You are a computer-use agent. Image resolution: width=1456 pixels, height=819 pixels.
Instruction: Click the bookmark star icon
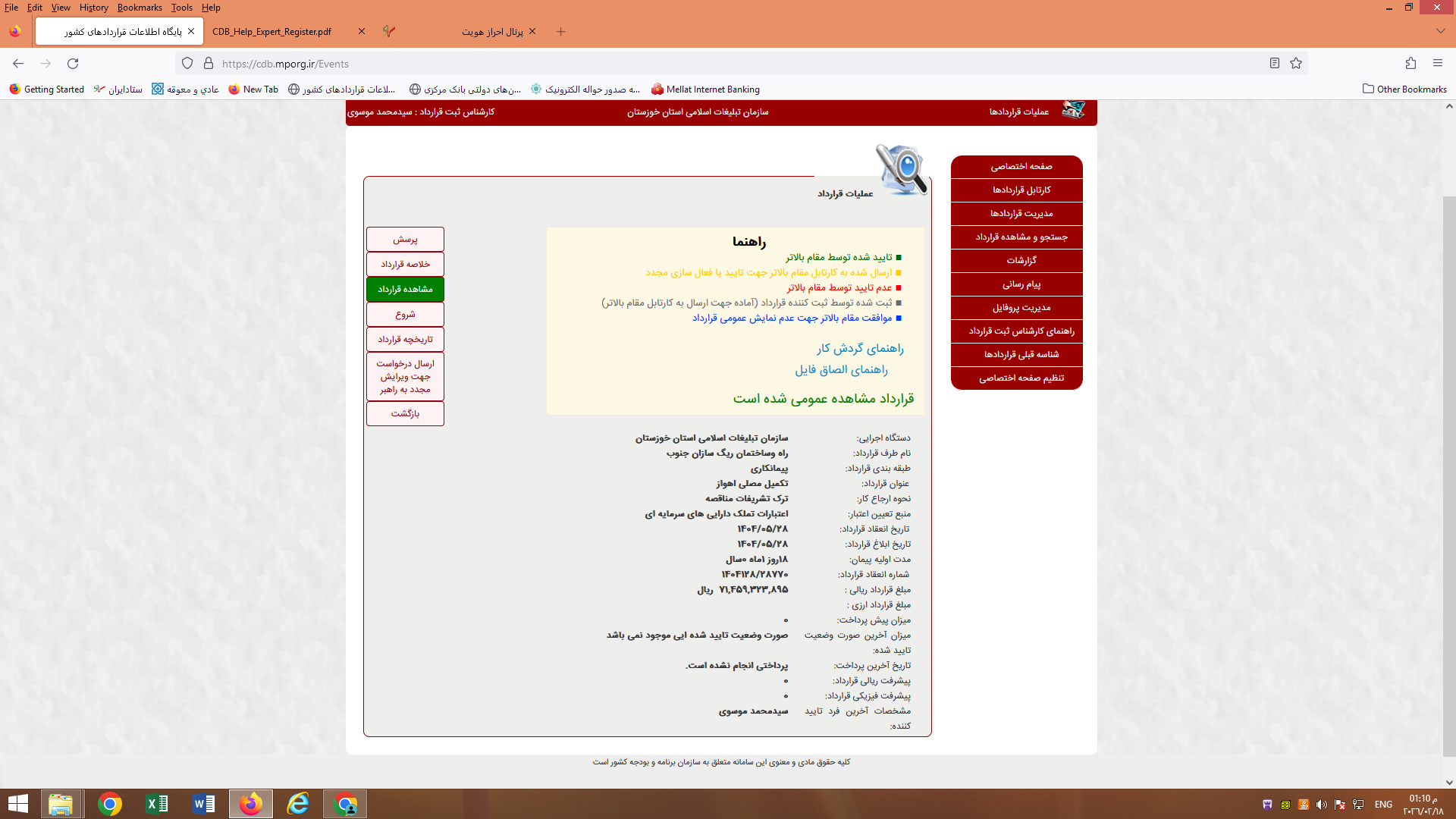click(x=1296, y=64)
